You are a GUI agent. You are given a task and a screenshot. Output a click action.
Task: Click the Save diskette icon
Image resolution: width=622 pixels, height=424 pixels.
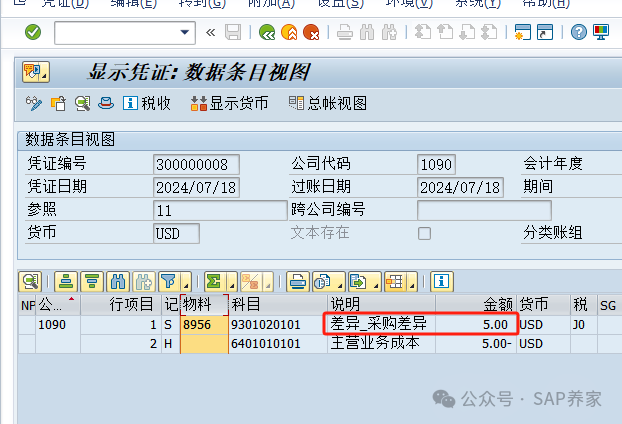coord(233,32)
